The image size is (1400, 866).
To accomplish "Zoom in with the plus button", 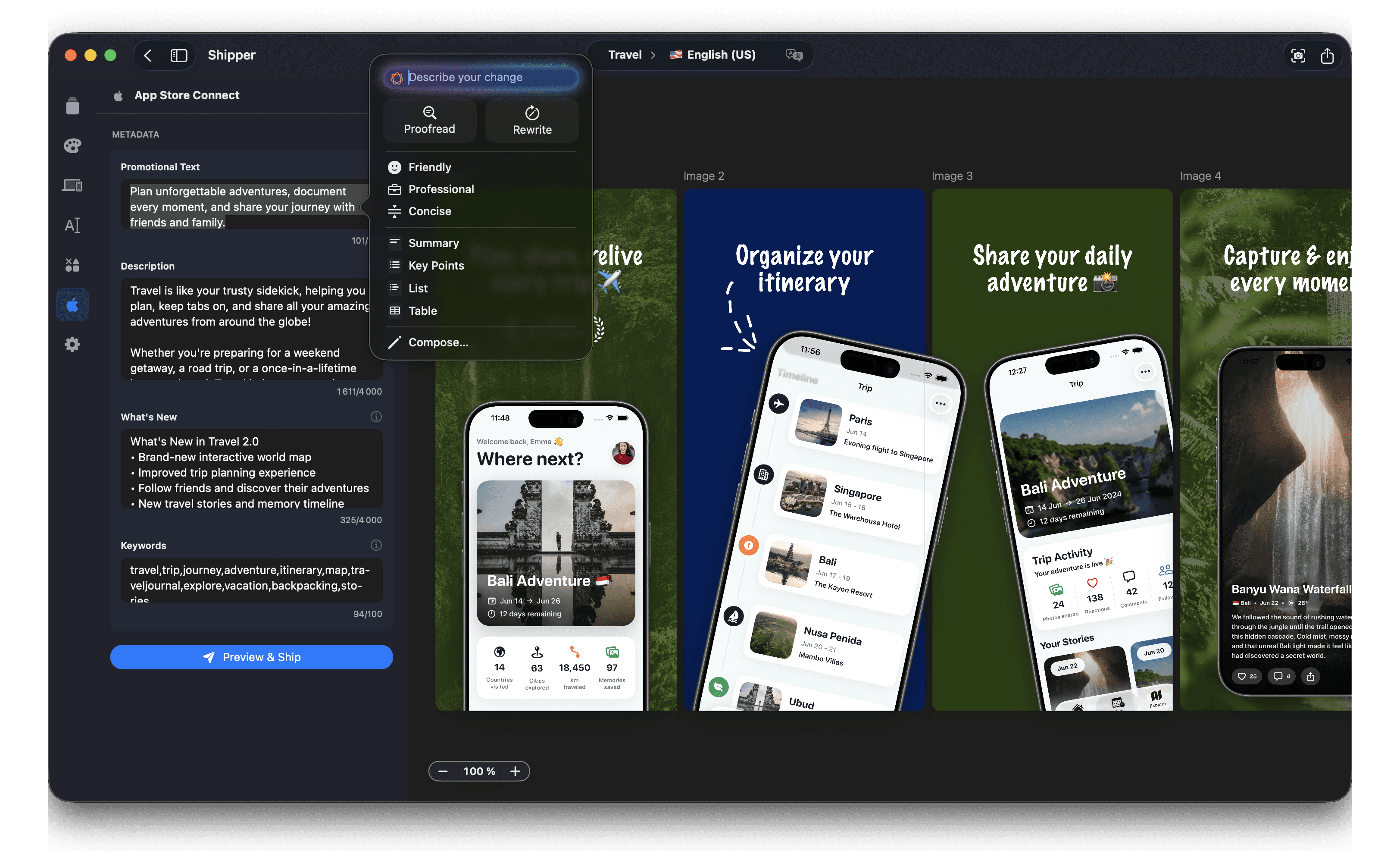I will coord(515,771).
